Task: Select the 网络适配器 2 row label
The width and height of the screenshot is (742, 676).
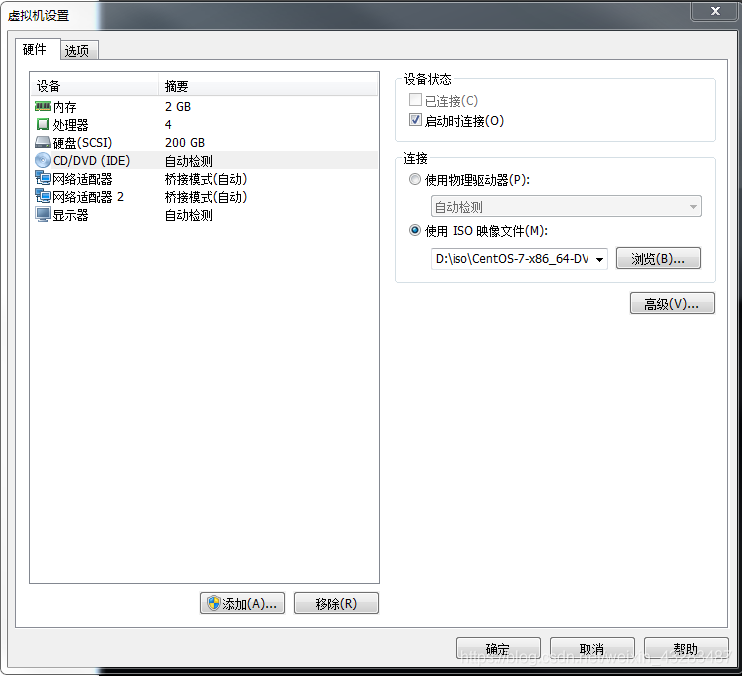Action: [x=88, y=197]
